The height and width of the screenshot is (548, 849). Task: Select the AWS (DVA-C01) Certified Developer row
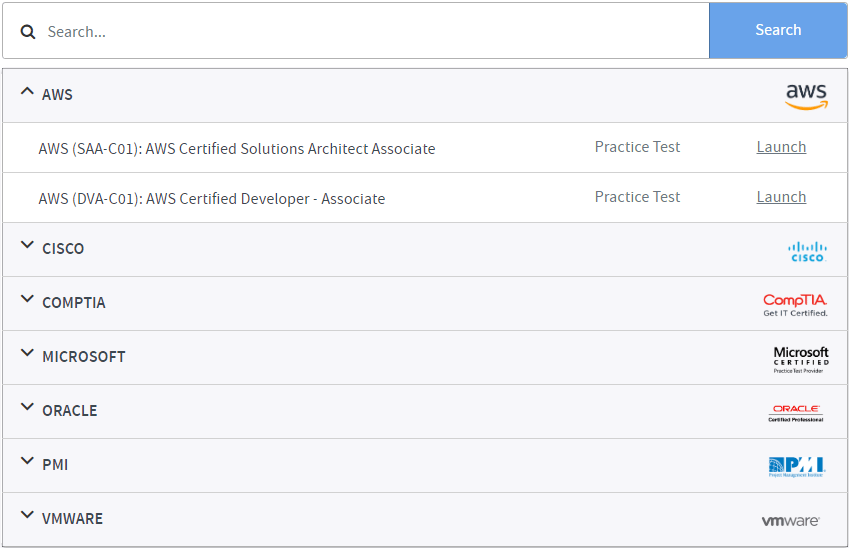click(212, 199)
